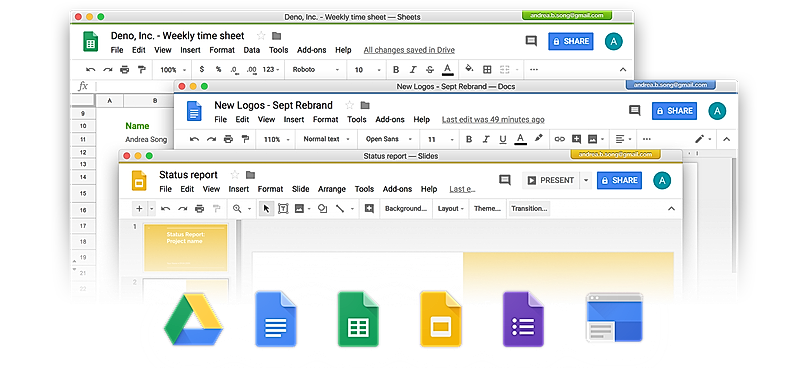Select Paint format in Sheets toolbar
801x368 pixels.
pos(142,70)
